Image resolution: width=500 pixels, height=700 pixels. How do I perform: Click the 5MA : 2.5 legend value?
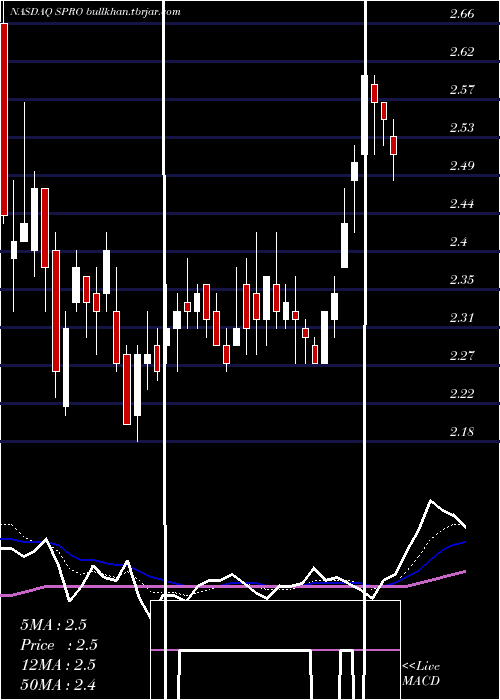coord(54,625)
